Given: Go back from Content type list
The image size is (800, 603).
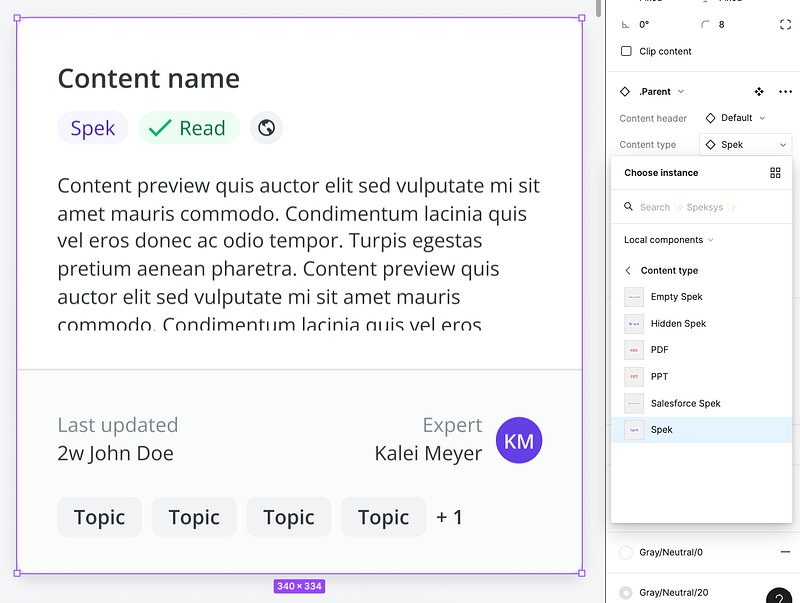Looking at the screenshot, I should [628, 270].
